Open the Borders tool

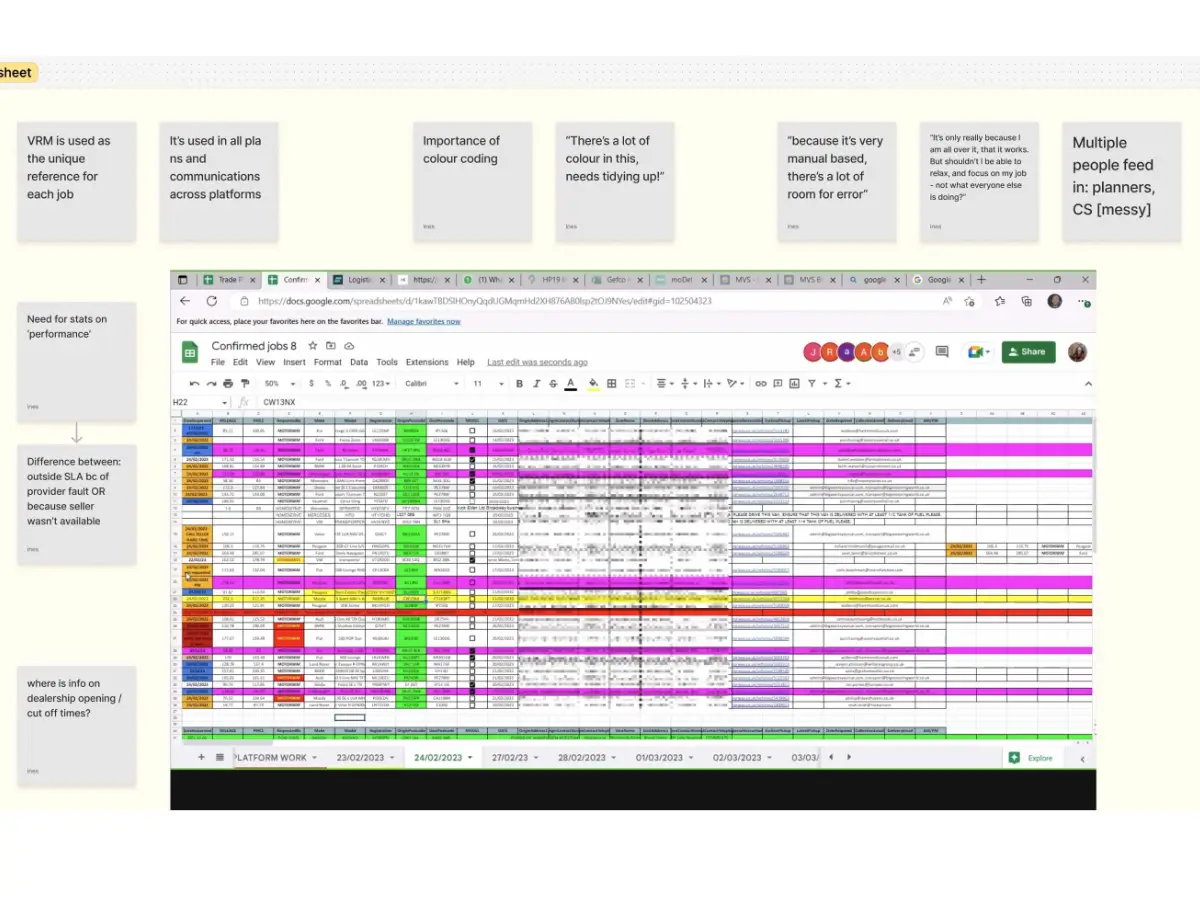click(612, 383)
